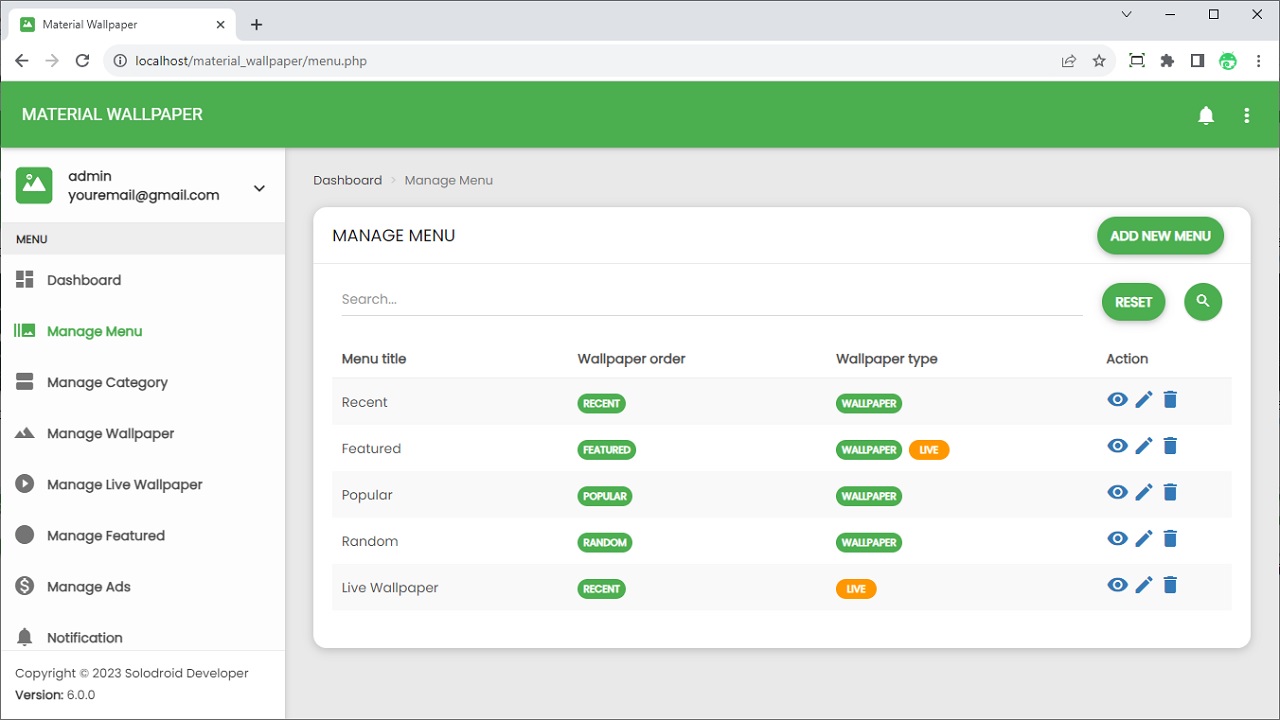Focus the Search input field
Screen dimensions: 1280x720
coord(712,299)
